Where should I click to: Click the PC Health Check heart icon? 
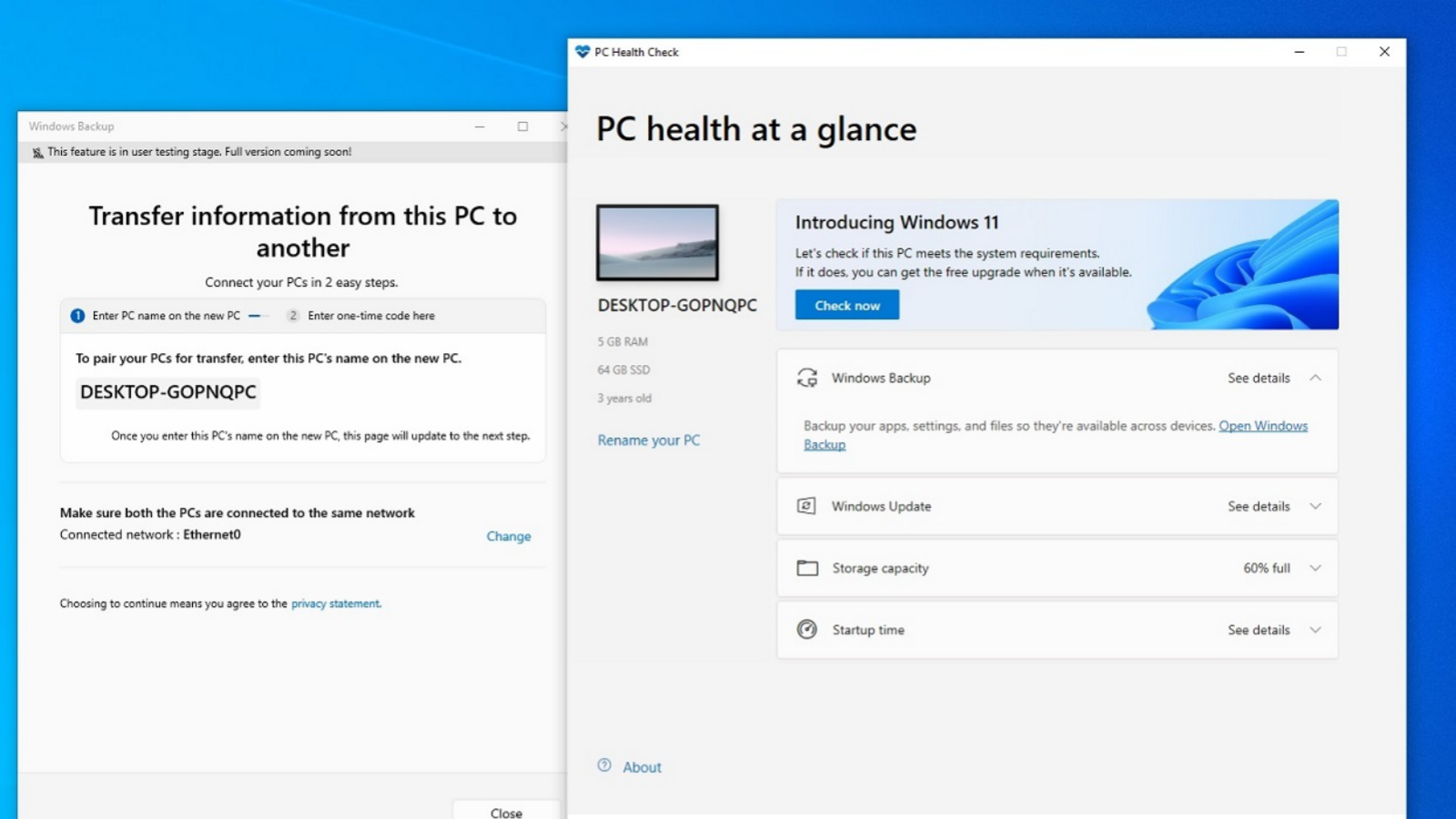582,52
